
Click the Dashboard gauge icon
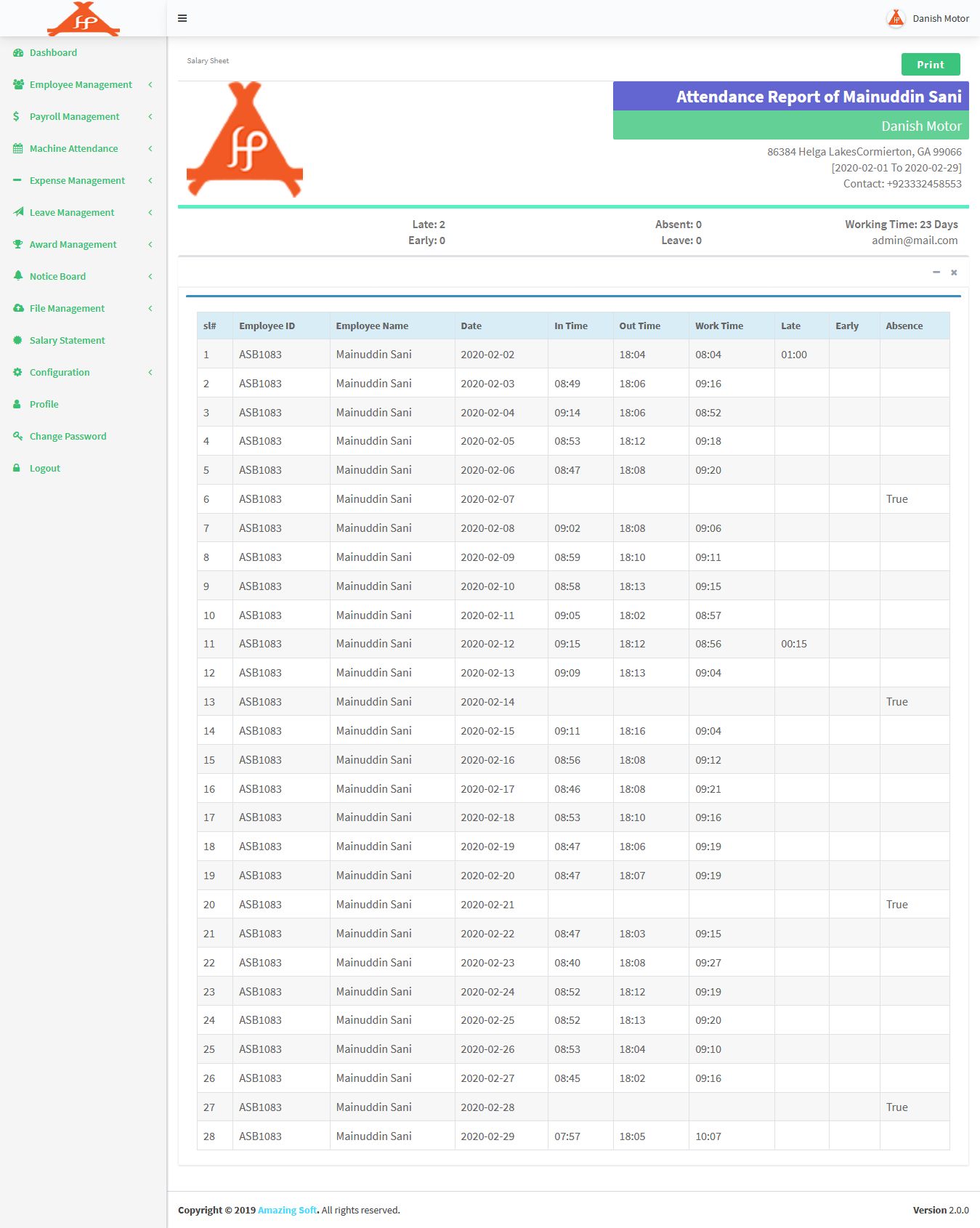pyautogui.click(x=18, y=52)
